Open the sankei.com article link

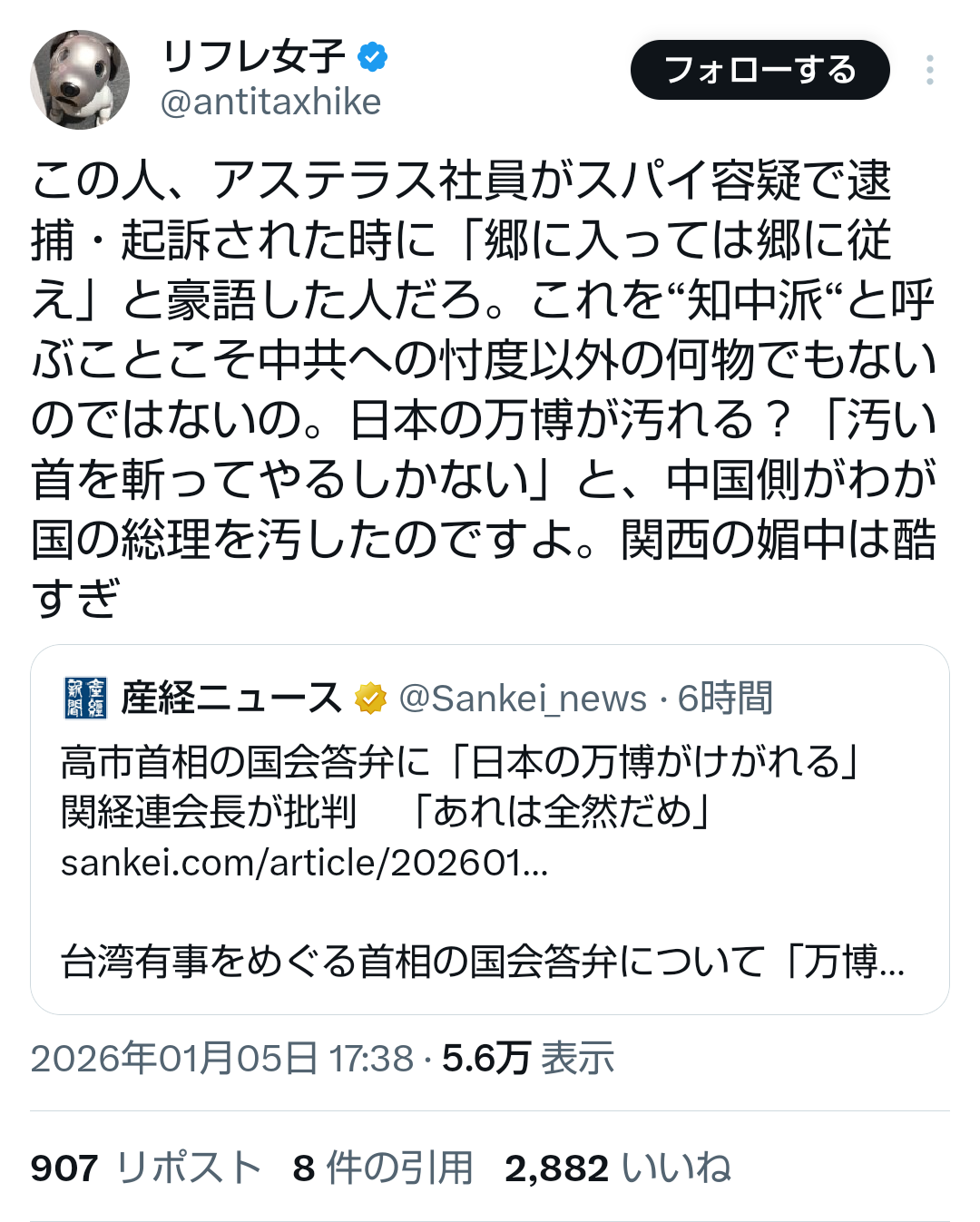click(304, 863)
